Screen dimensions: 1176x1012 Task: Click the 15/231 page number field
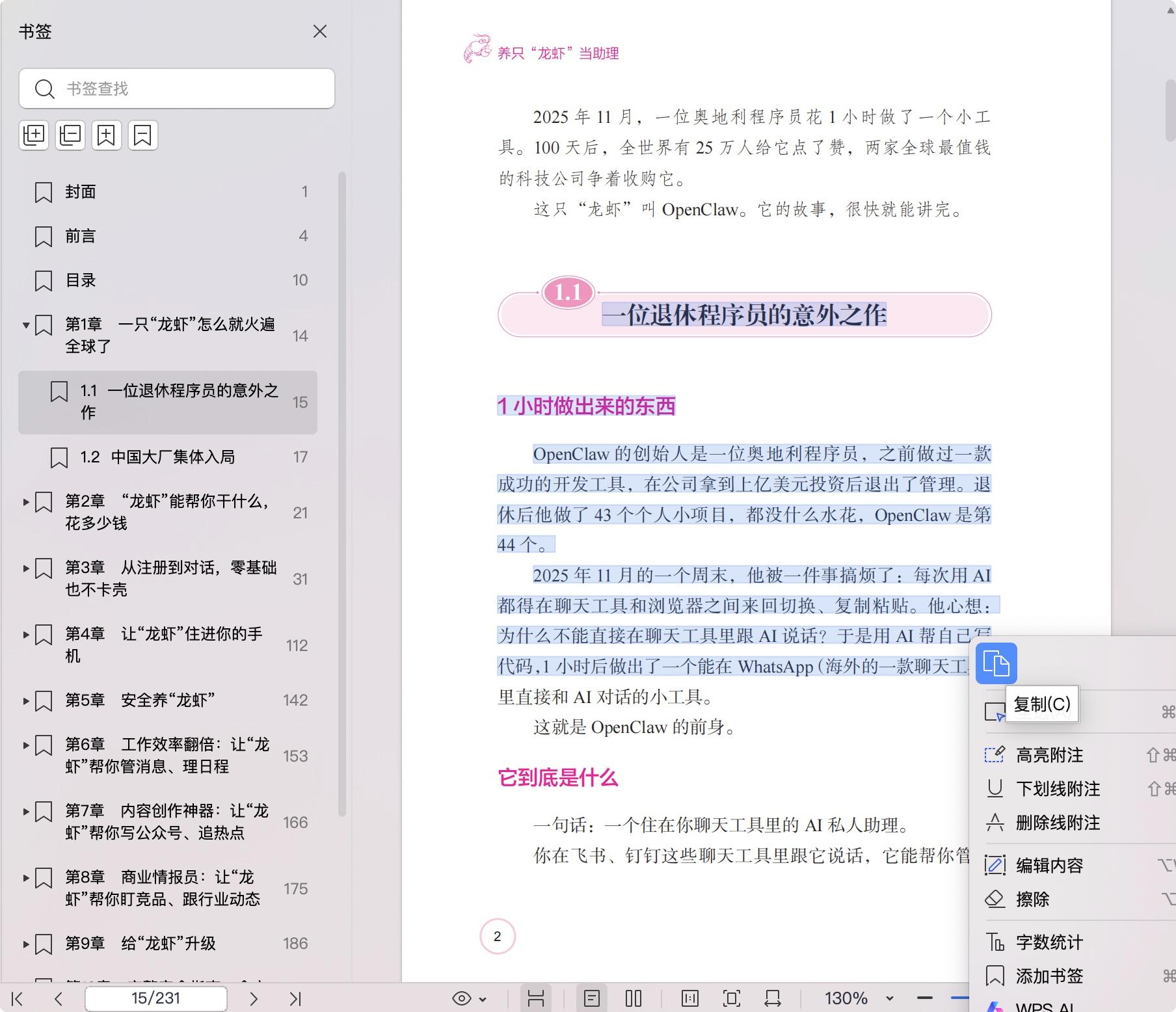point(156,998)
